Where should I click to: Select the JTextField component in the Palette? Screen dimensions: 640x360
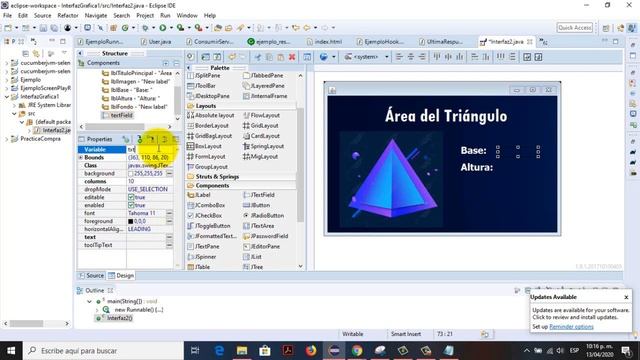(259, 195)
